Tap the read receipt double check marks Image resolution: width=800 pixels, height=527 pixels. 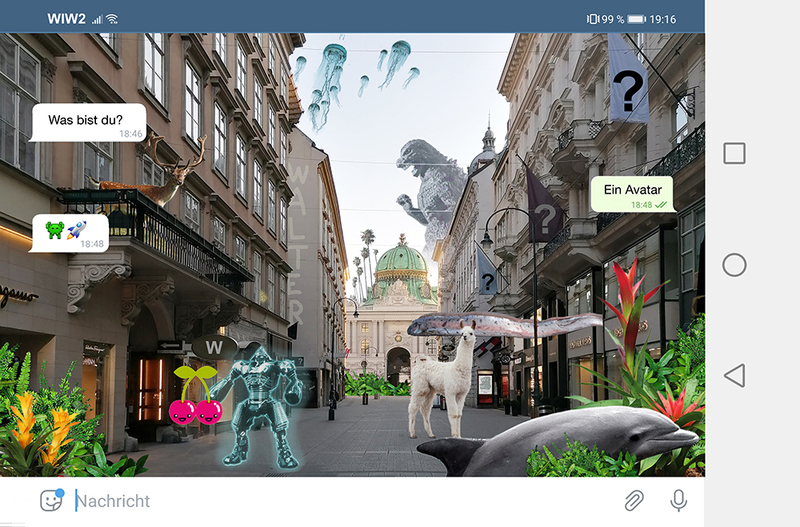(661, 205)
